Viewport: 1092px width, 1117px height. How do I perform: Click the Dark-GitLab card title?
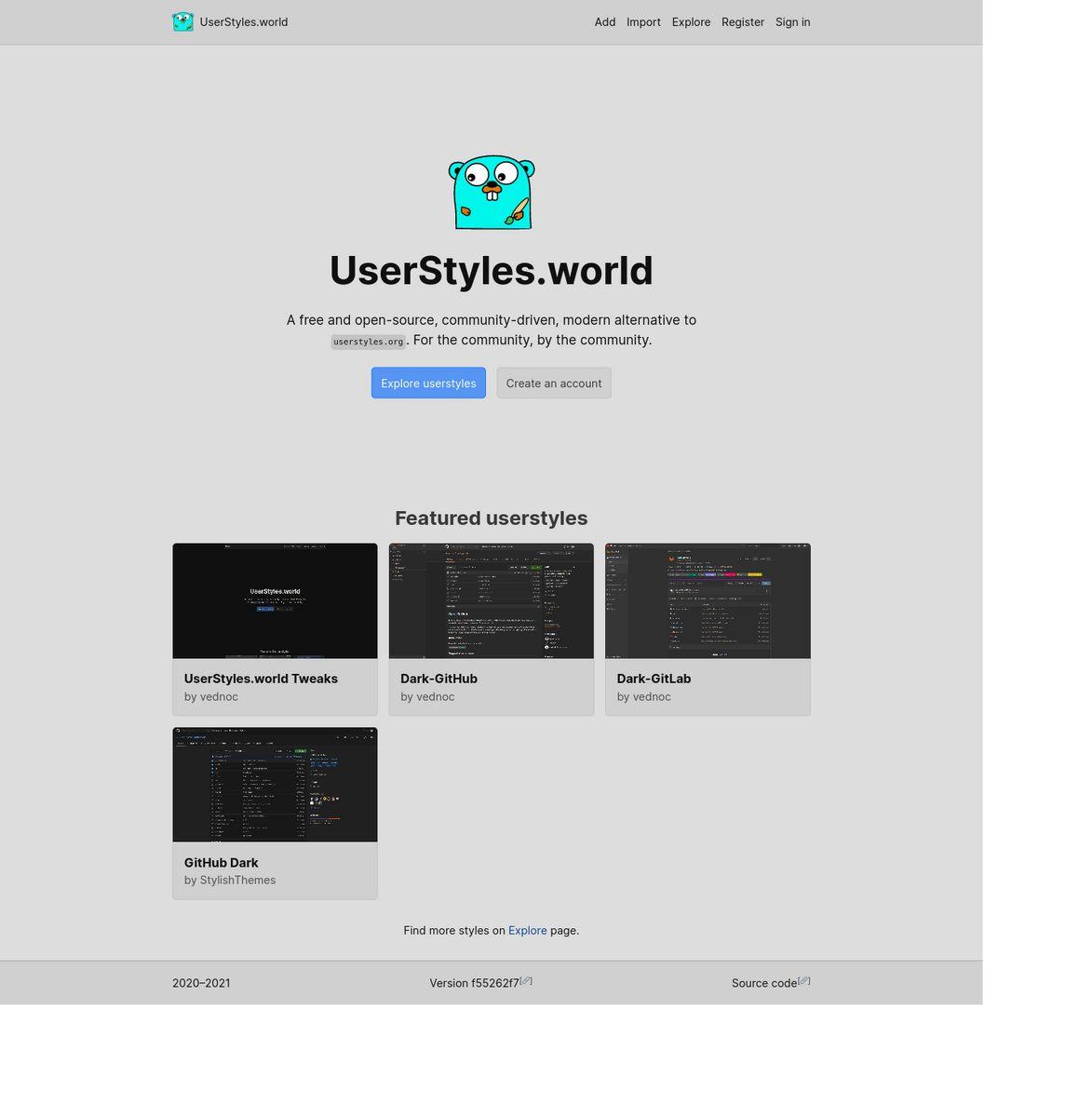click(654, 679)
